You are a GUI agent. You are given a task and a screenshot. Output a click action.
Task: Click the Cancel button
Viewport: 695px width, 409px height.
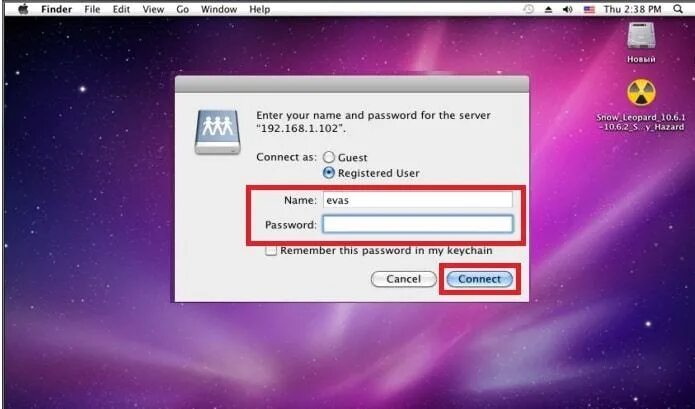(403, 279)
